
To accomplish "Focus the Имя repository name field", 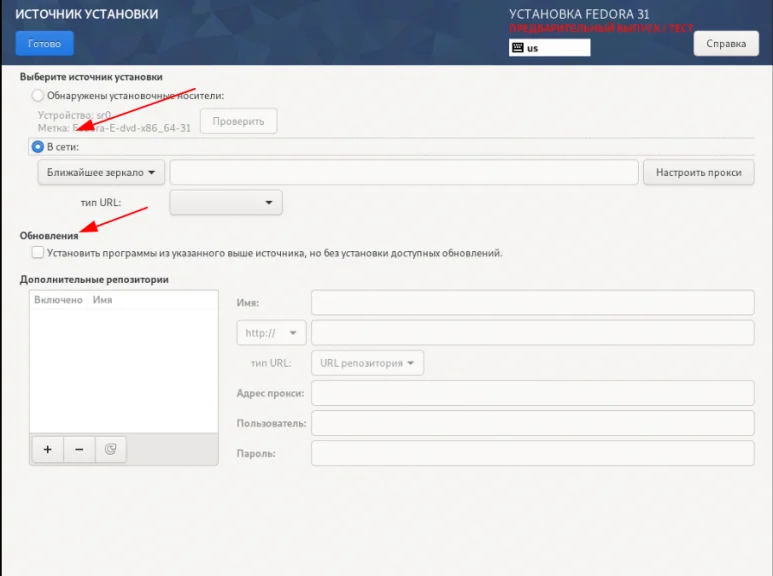I will (532, 303).
